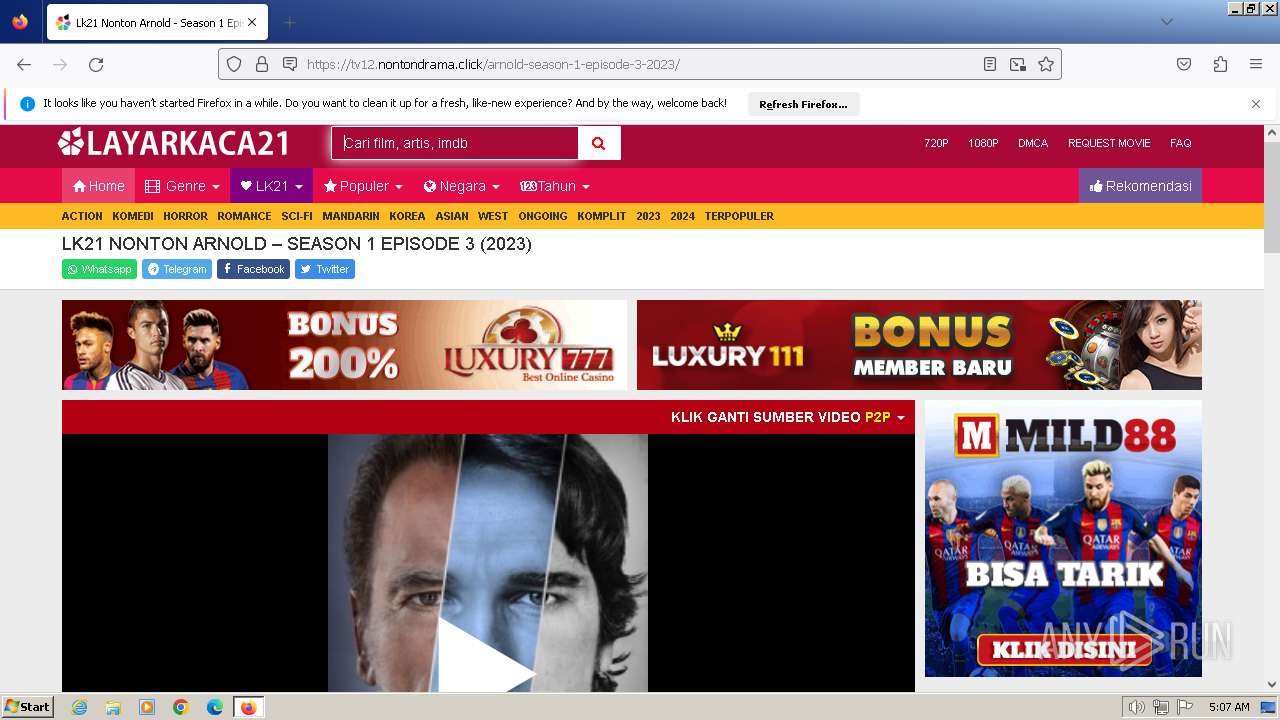Go to the Home menu item

click(98, 186)
